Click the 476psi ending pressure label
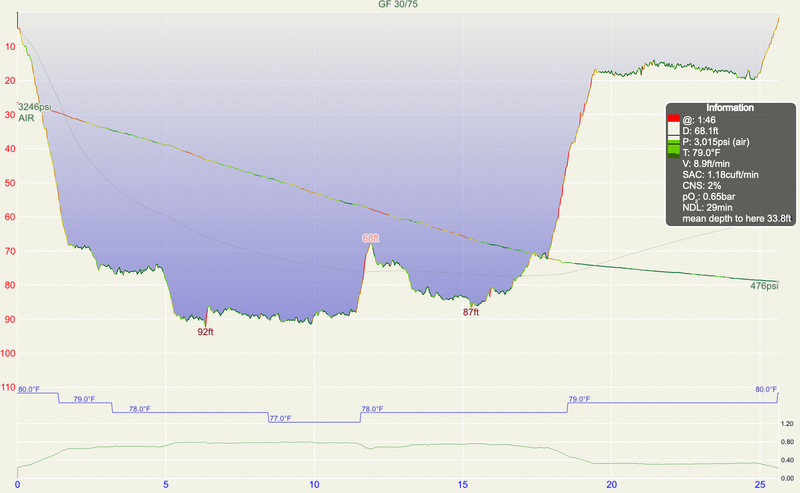 765,286
